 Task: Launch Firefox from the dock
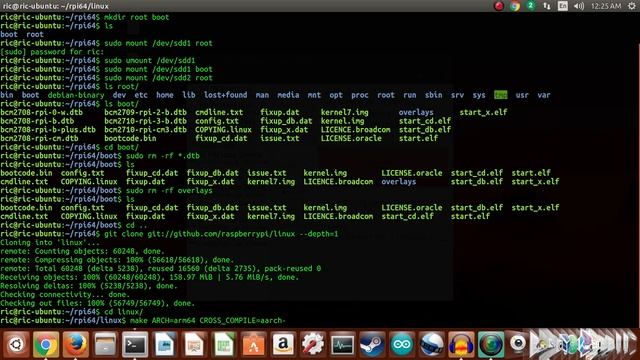(x=76, y=345)
